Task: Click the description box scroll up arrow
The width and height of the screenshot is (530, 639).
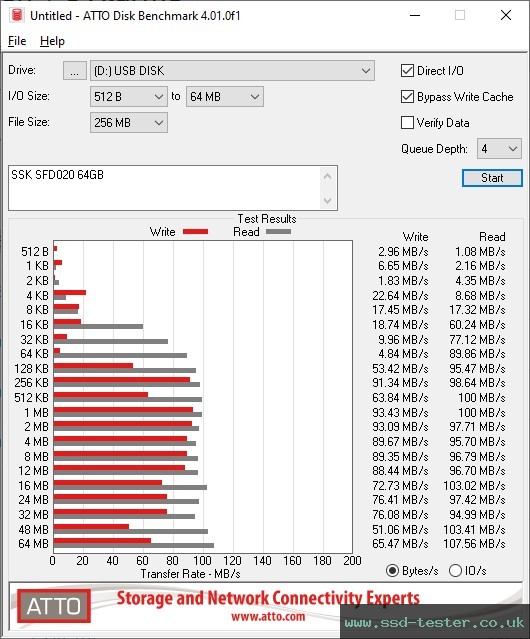Action: pyautogui.click(x=328, y=176)
